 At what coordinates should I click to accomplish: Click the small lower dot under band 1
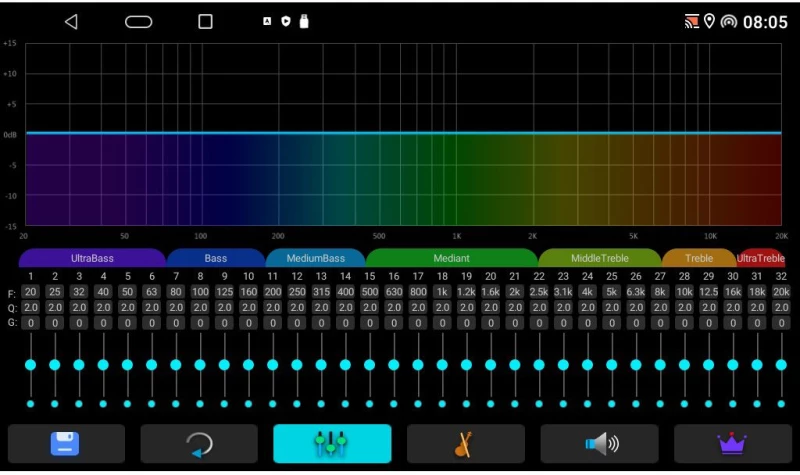click(31, 404)
